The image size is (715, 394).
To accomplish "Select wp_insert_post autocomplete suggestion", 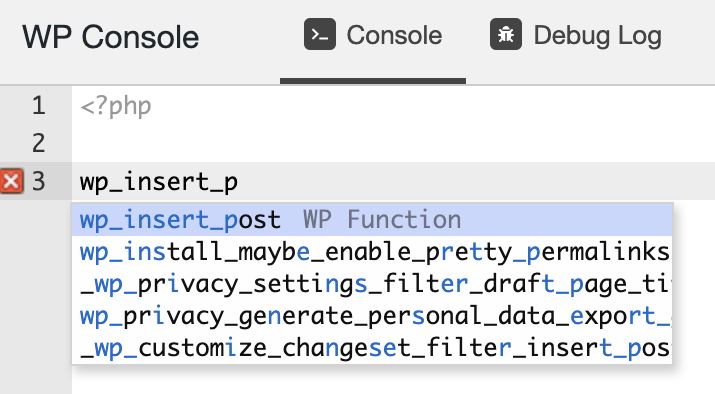I will (x=372, y=220).
